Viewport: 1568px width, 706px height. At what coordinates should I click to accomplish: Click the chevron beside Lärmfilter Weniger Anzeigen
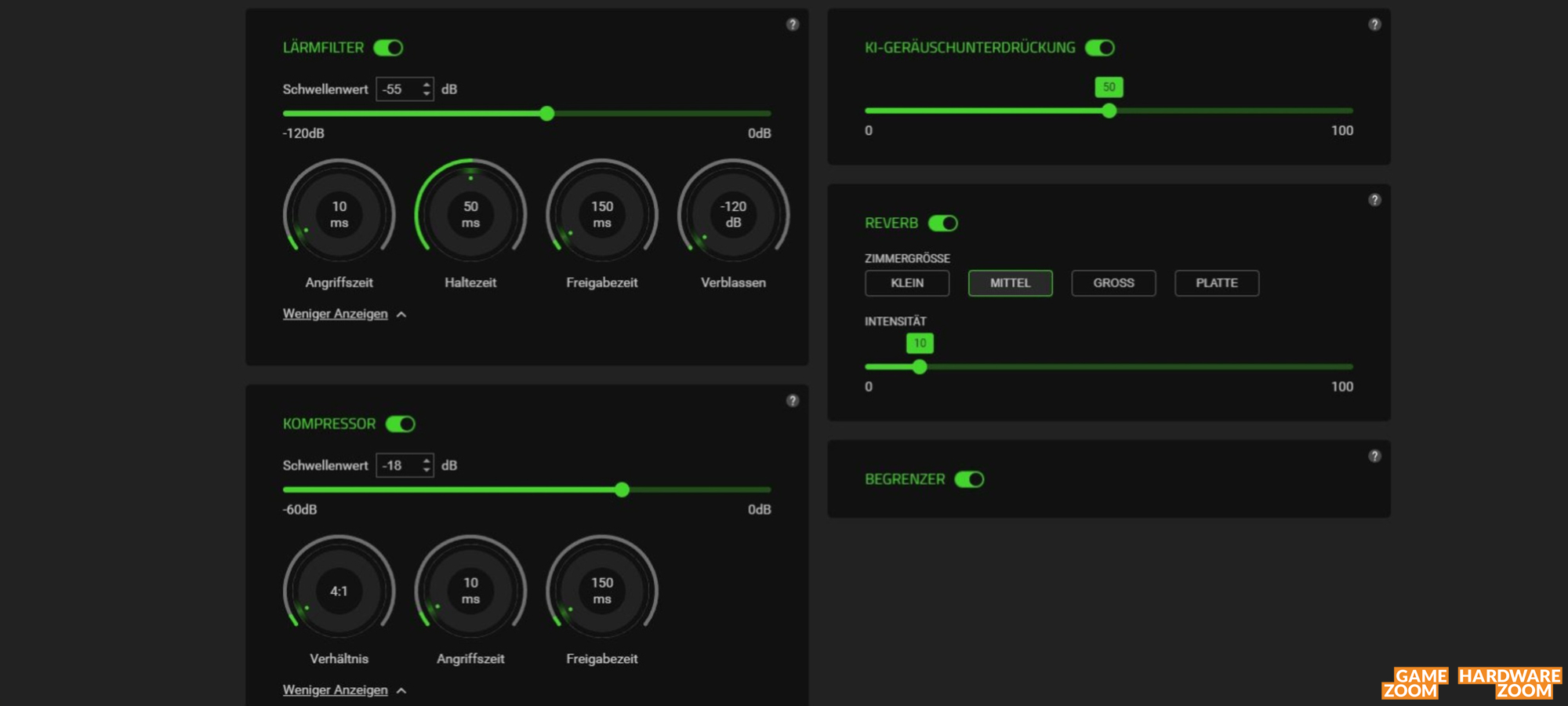[401, 315]
